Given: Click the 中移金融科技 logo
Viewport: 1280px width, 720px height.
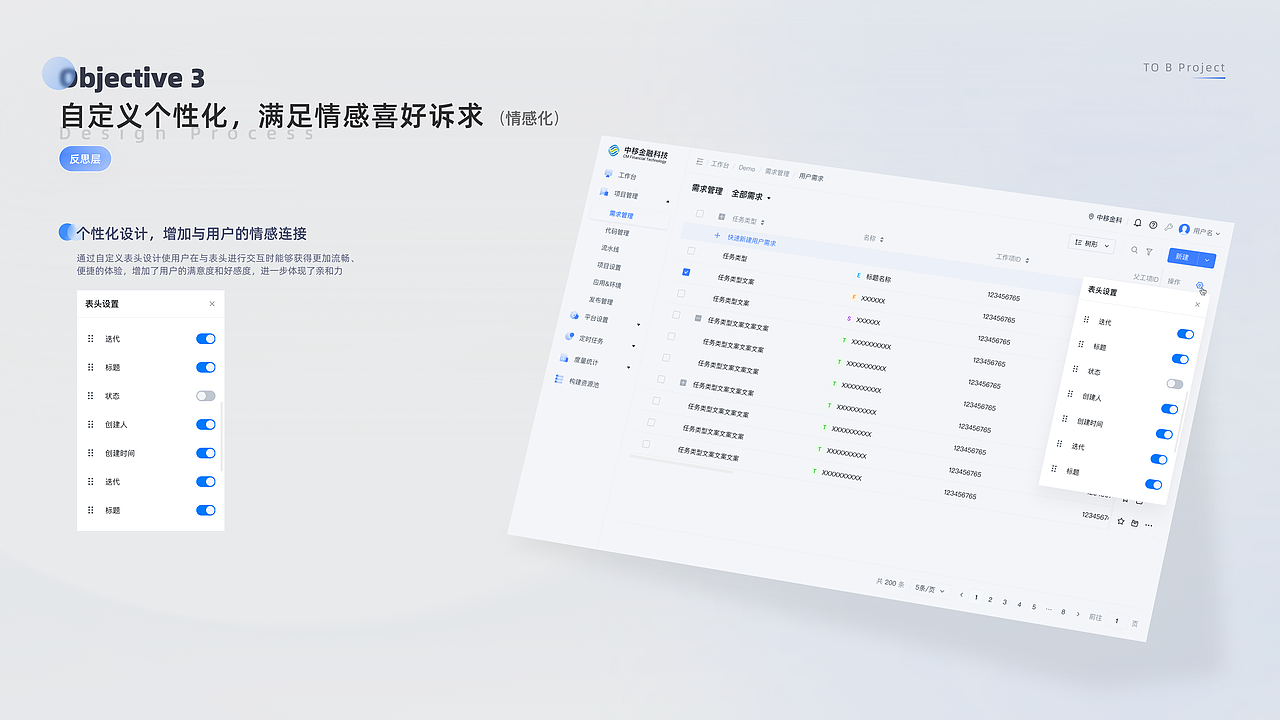Looking at the screenshot, I should [x=638, y=153].
